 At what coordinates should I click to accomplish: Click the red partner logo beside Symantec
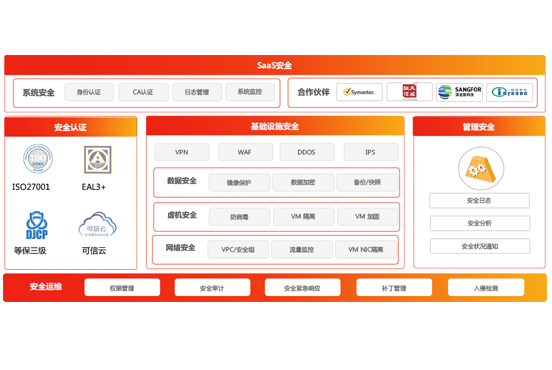coord(409,92)
